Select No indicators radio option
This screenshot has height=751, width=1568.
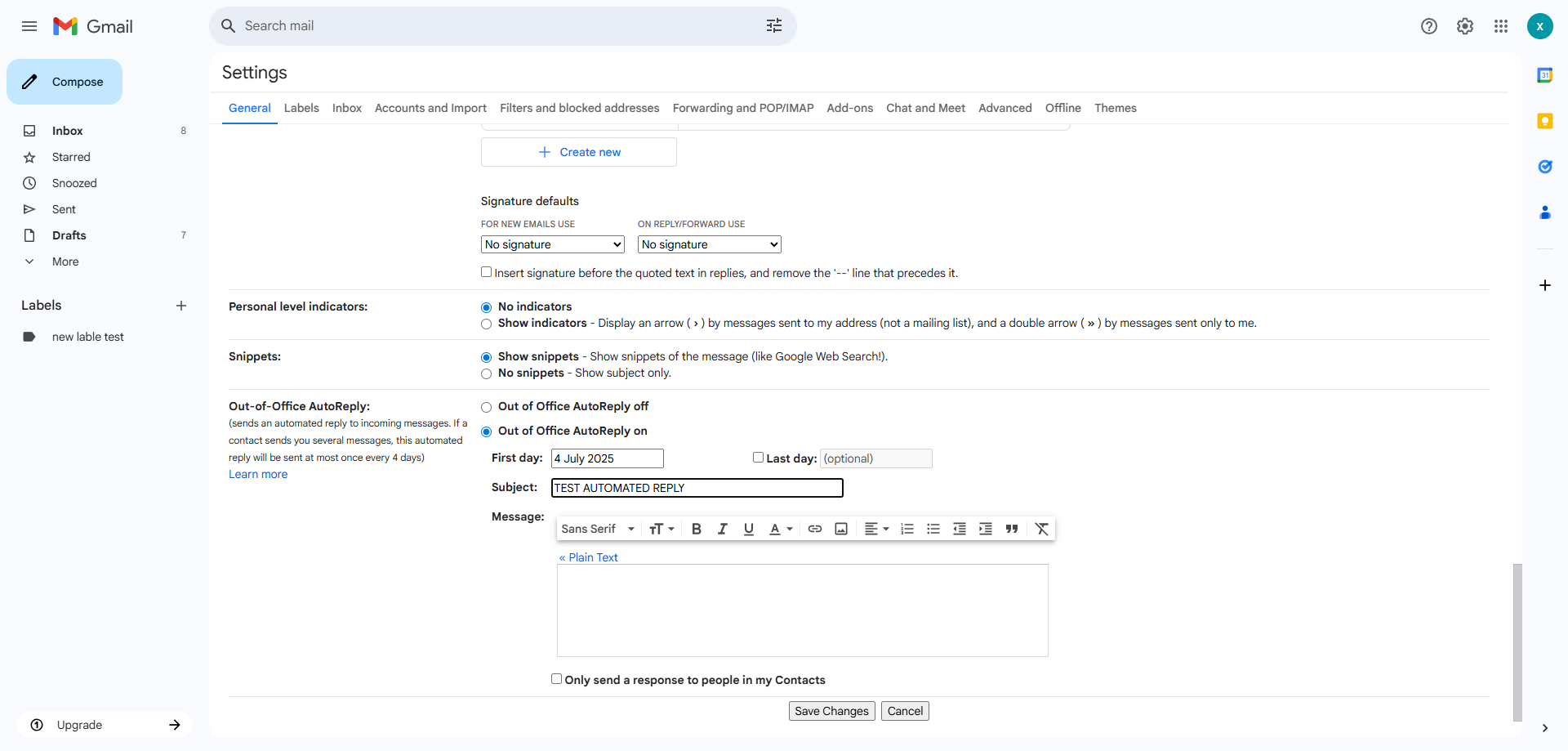tap(487, 308)
